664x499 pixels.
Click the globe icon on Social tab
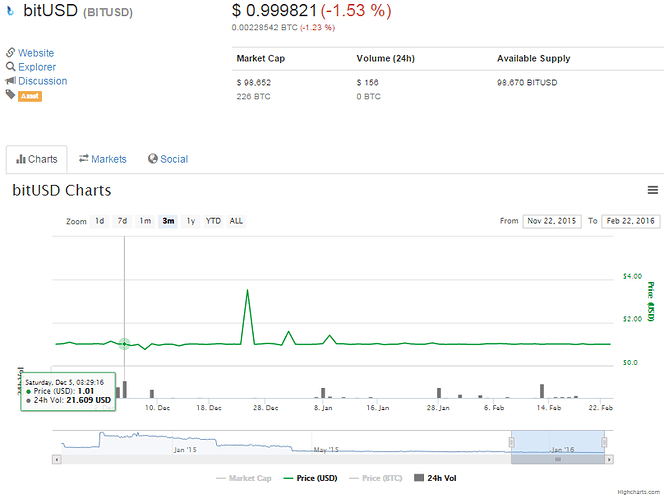pos(152,158)
